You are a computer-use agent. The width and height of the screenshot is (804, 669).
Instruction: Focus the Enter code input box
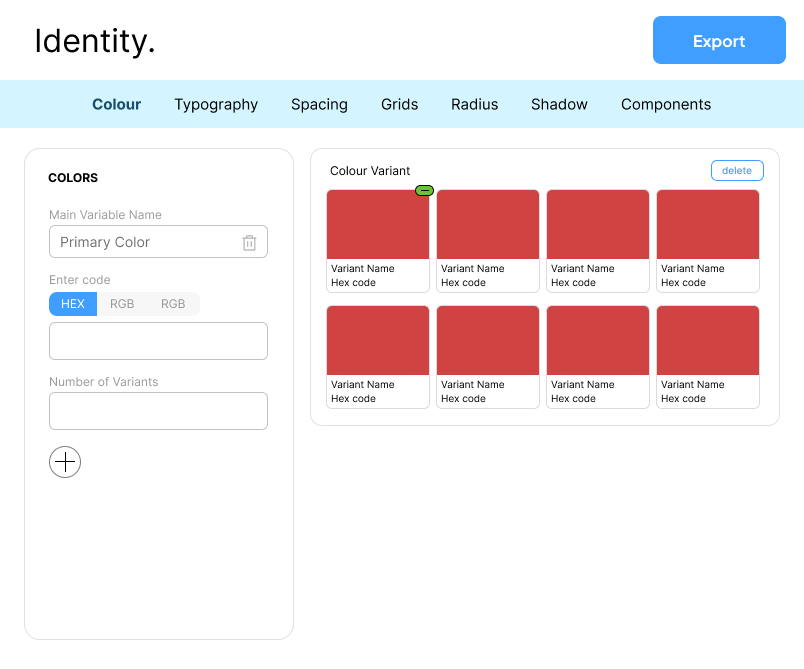coord(158,341)
